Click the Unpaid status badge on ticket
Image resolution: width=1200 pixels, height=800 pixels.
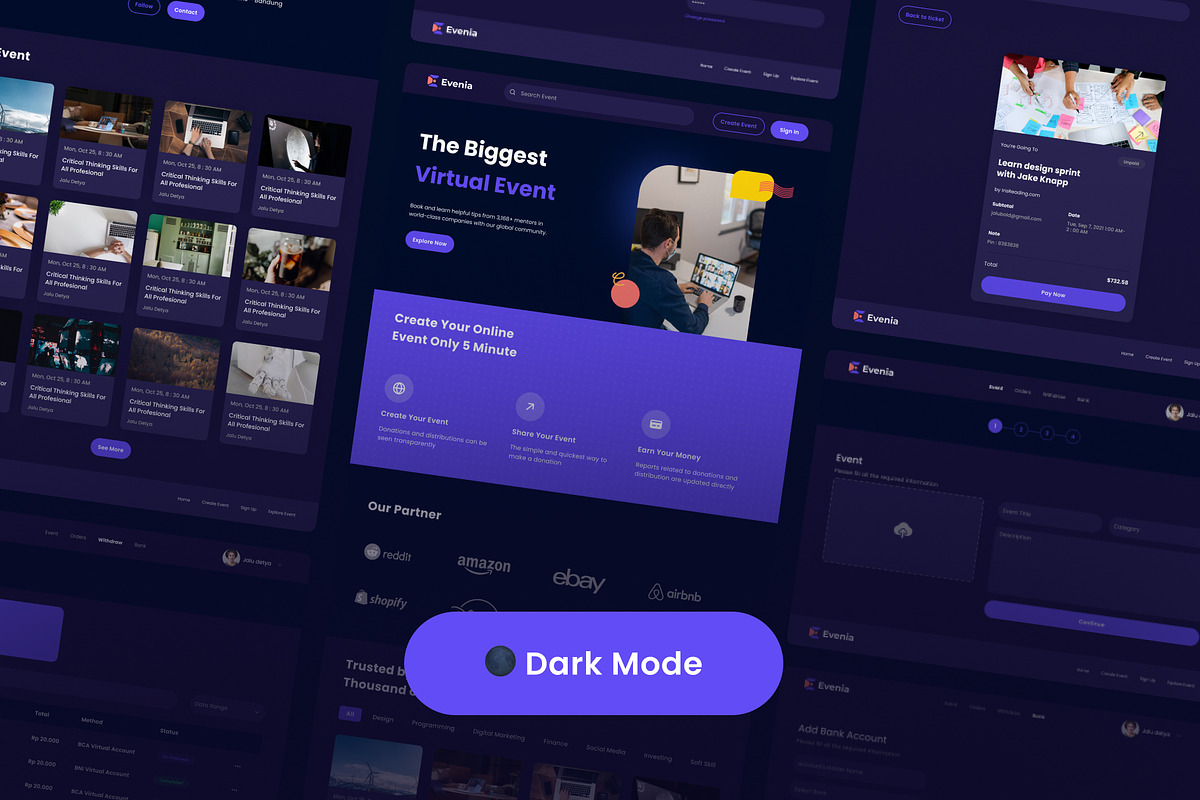1131,162
